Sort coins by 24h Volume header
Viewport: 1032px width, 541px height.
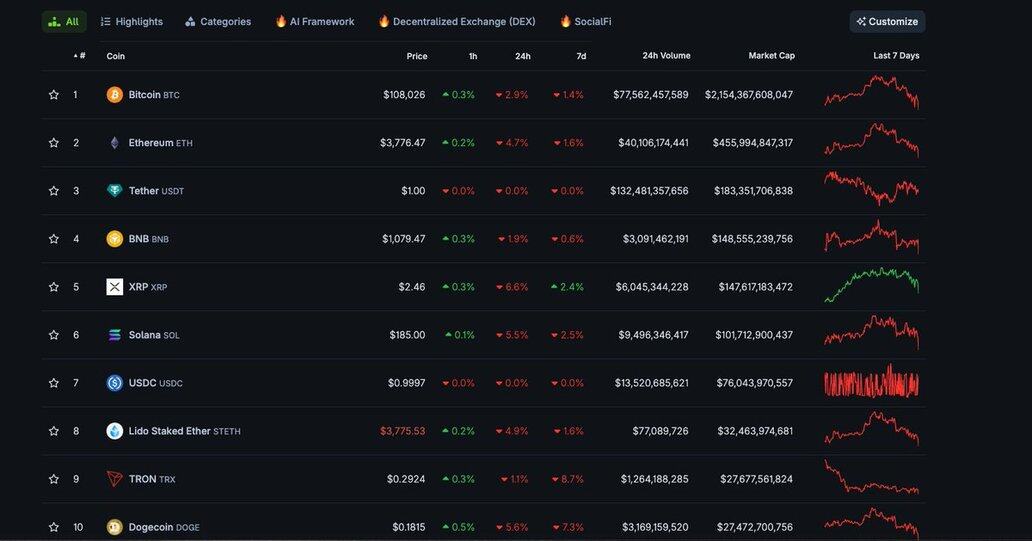666,56
